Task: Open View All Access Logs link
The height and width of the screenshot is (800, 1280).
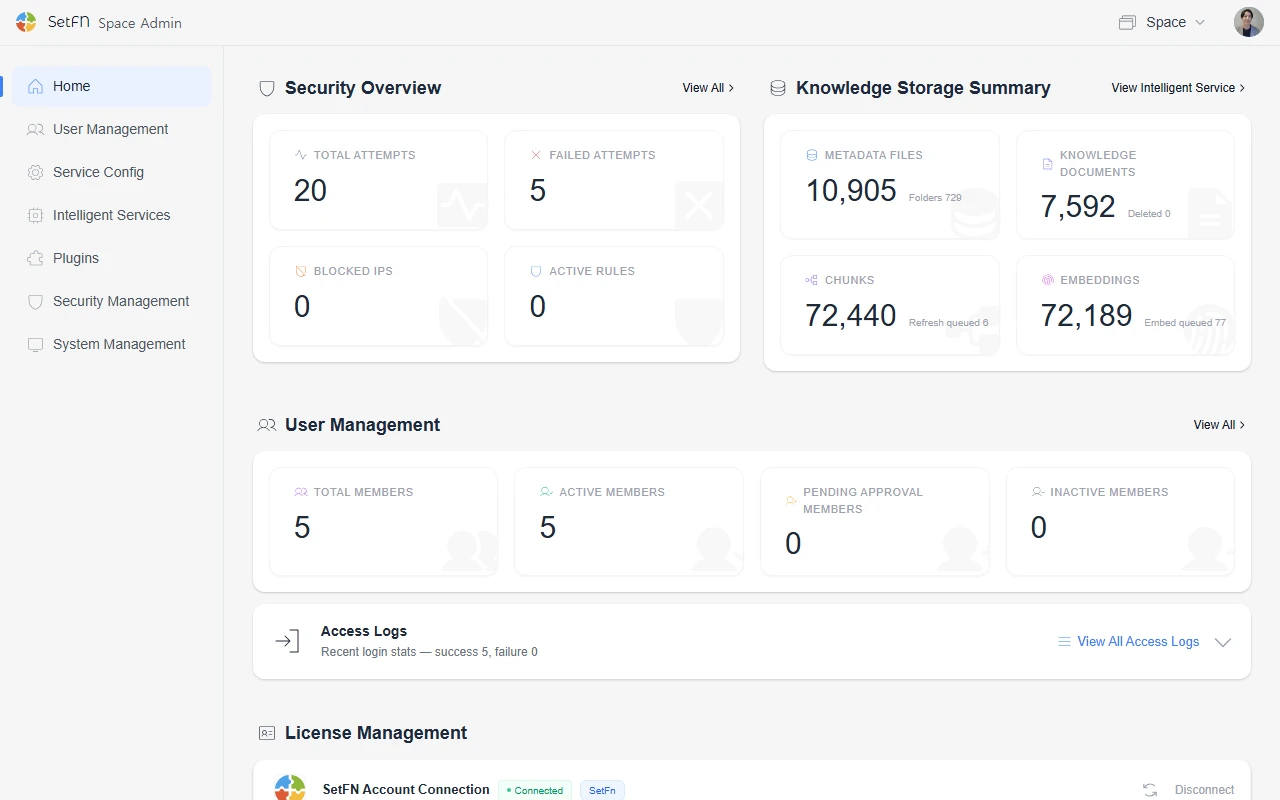Action: point(1128,641)
